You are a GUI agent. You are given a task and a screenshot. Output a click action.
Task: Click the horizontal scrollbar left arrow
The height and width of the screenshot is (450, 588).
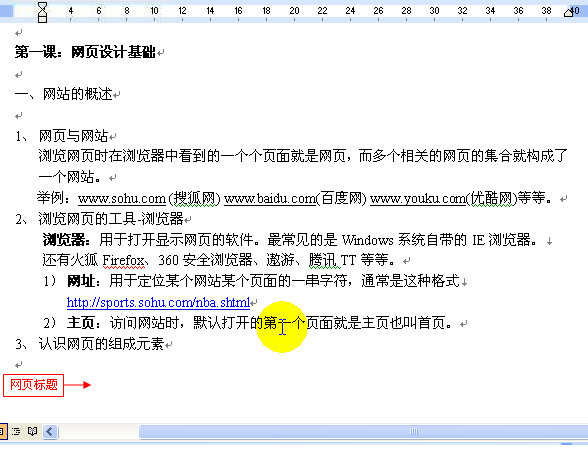(x=50, y=431)
